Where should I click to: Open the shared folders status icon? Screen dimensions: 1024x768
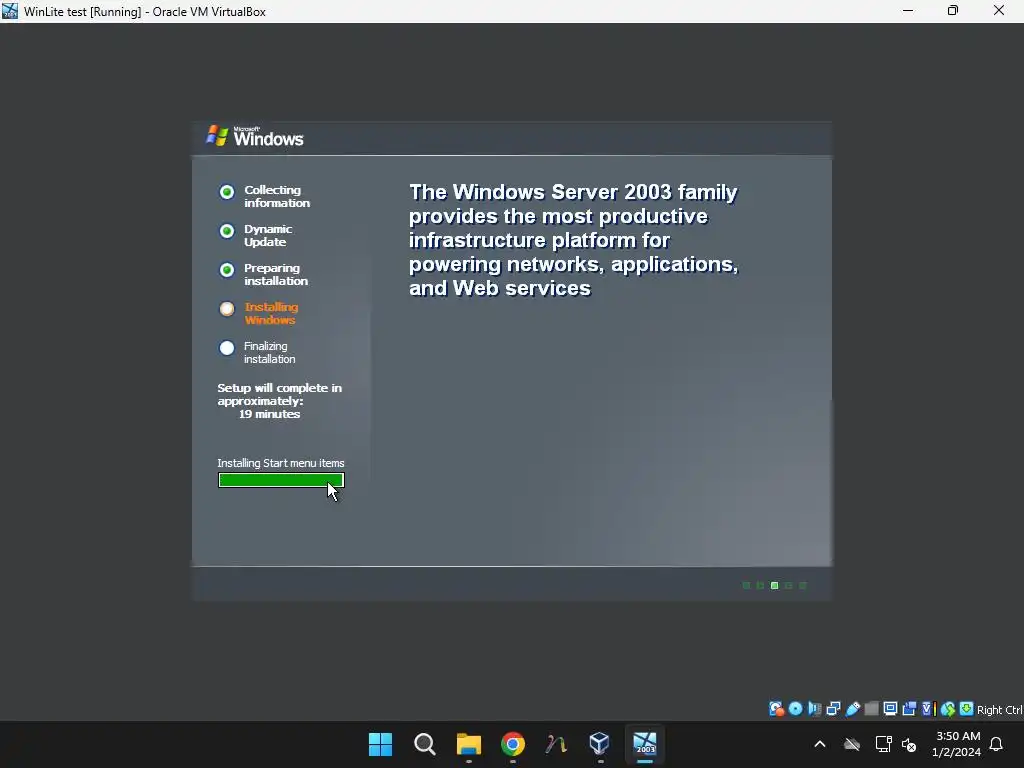coord(872,709)
